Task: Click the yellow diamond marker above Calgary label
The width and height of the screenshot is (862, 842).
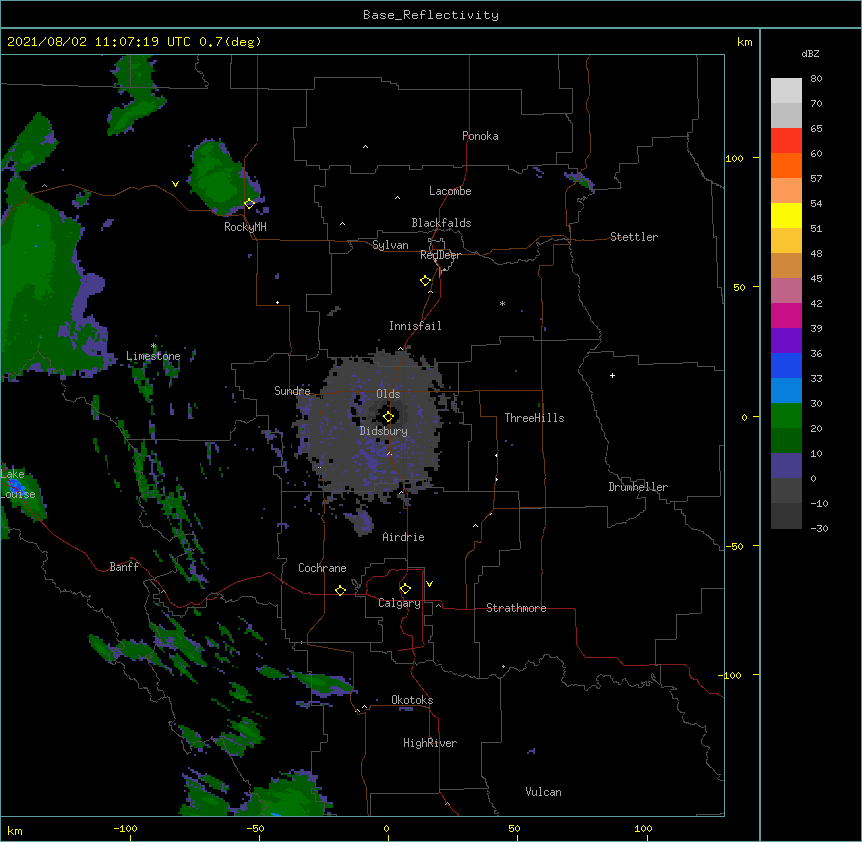Action: pos(405,589)
